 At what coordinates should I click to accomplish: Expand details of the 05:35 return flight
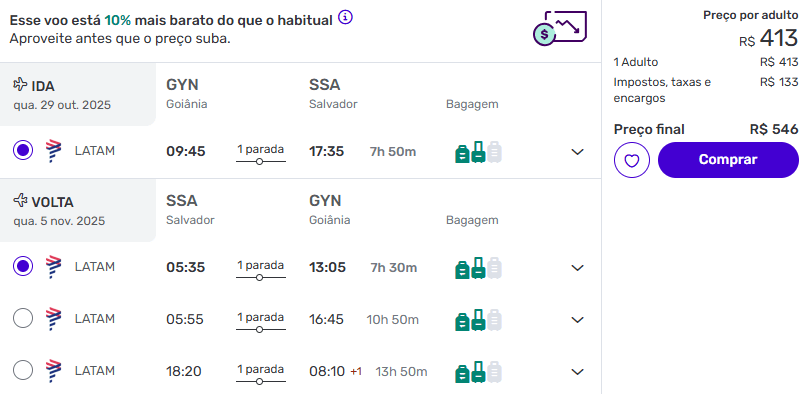point(577,268)
